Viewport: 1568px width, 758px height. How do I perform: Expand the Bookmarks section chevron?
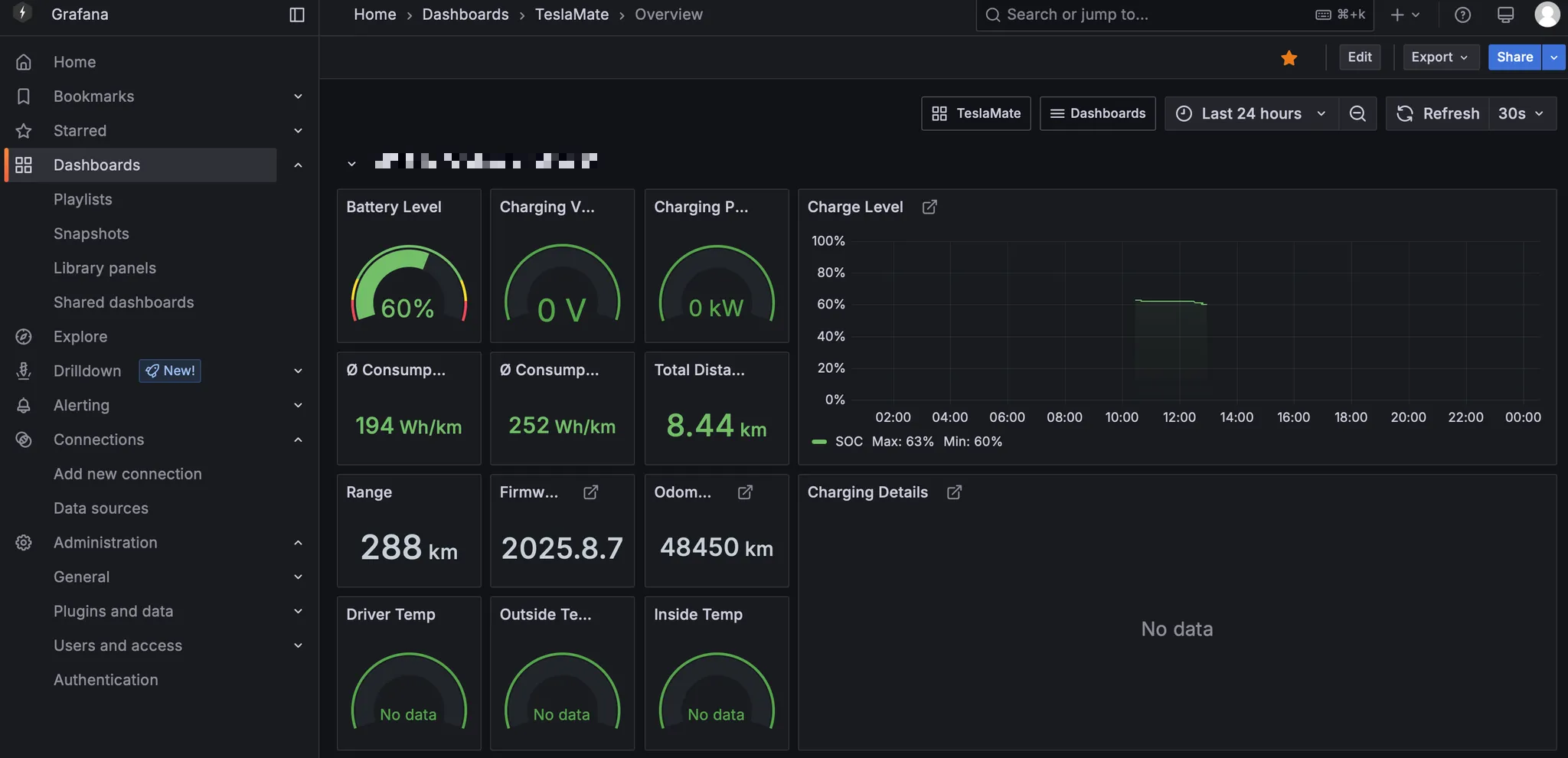(298, 96)
